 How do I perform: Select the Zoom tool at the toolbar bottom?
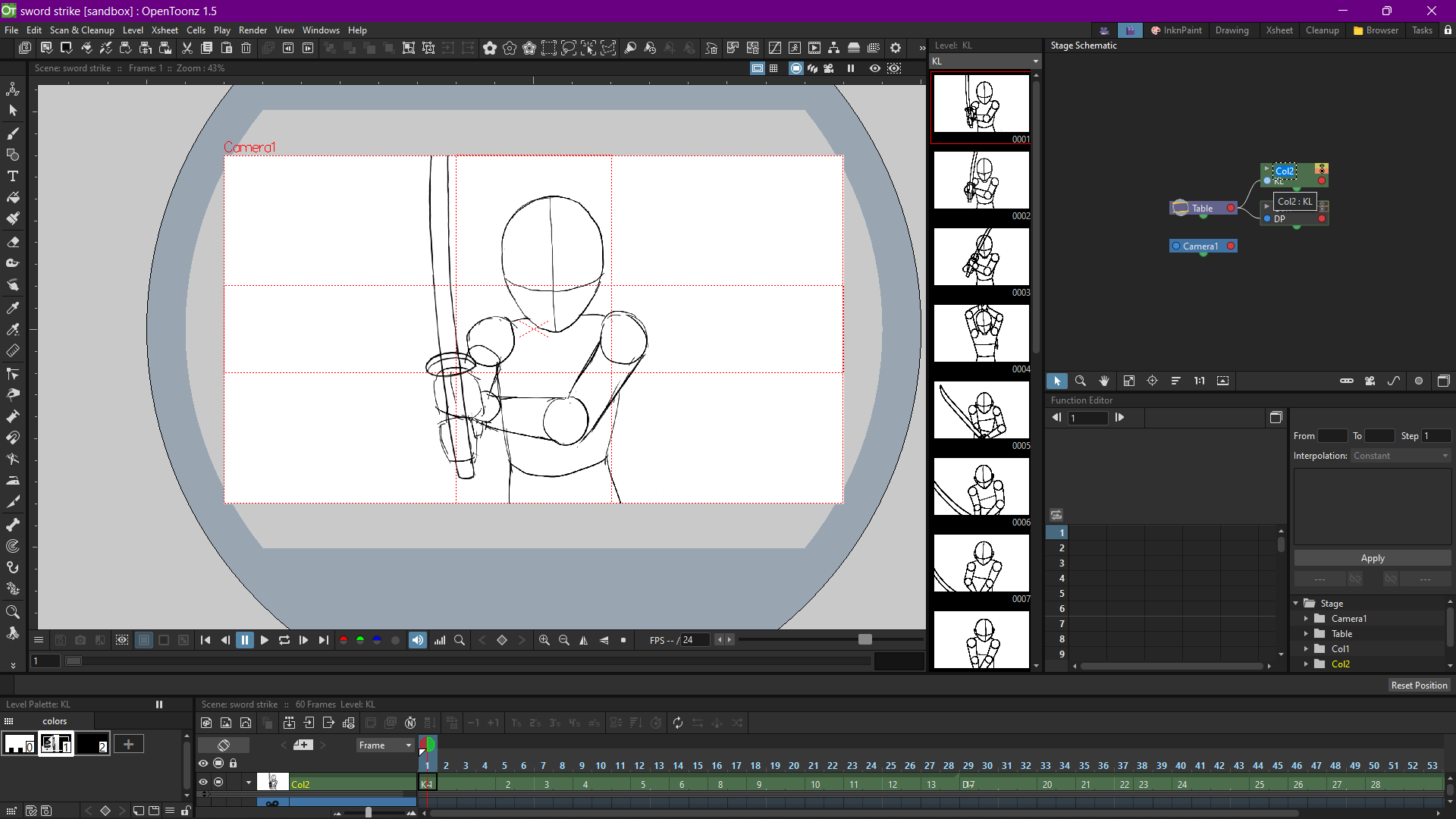point(13,612)
